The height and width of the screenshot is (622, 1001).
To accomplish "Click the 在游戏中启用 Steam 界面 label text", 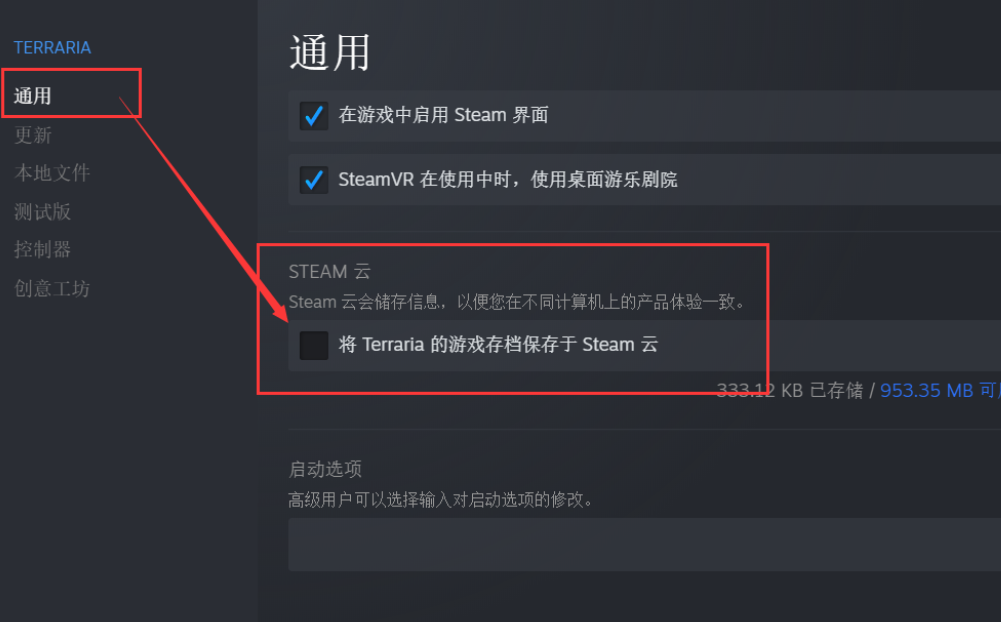I will pyautogui.click(x=443, y=115).
